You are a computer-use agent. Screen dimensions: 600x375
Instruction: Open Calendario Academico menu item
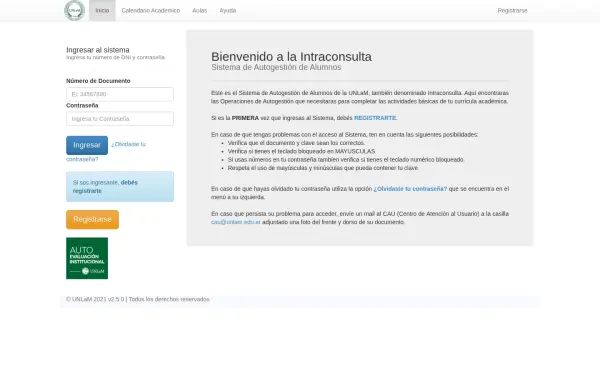point(150,11)
